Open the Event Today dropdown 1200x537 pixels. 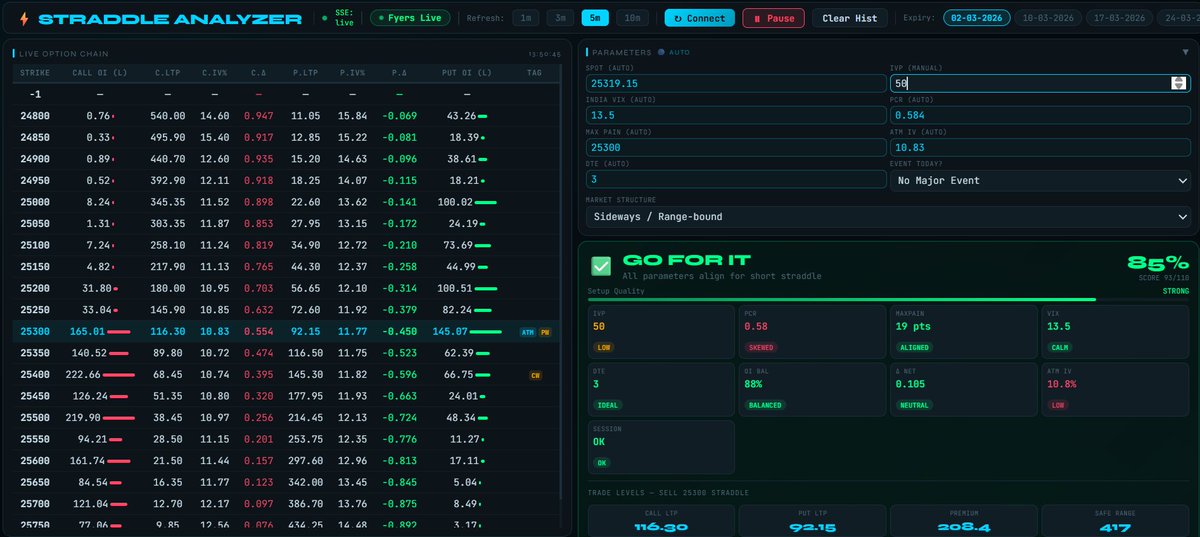(1040, 180)
